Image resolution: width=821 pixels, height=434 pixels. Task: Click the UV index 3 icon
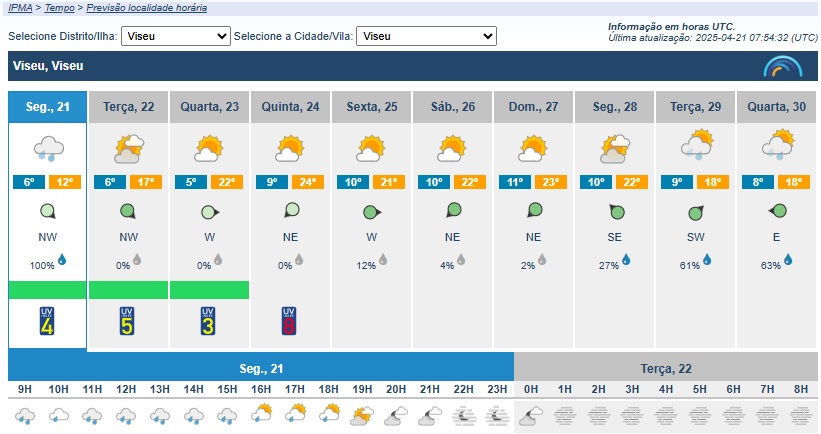pos(208,321)
